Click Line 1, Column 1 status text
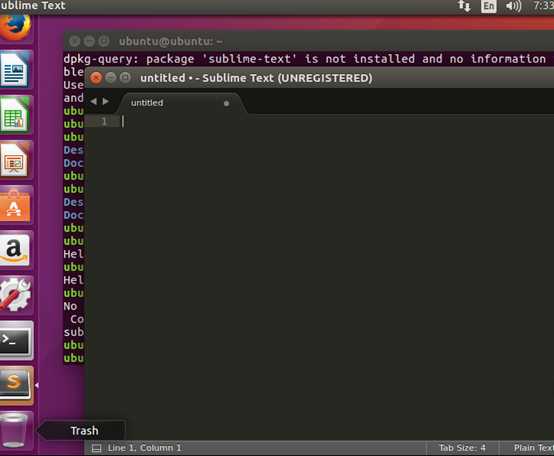Image resolution: width=554 pixels, height=456 pixels. pyautogui.click(x=144, y=448)
